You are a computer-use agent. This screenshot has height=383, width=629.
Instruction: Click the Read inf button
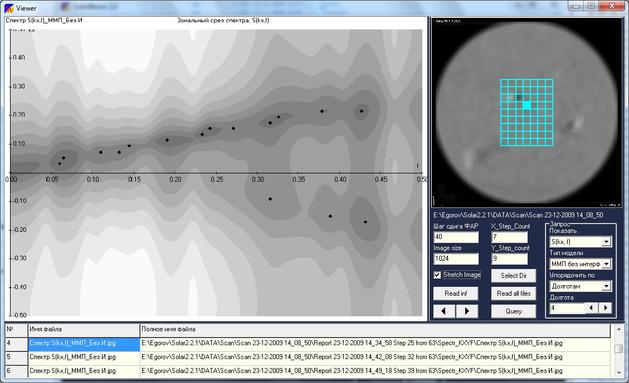456,294
